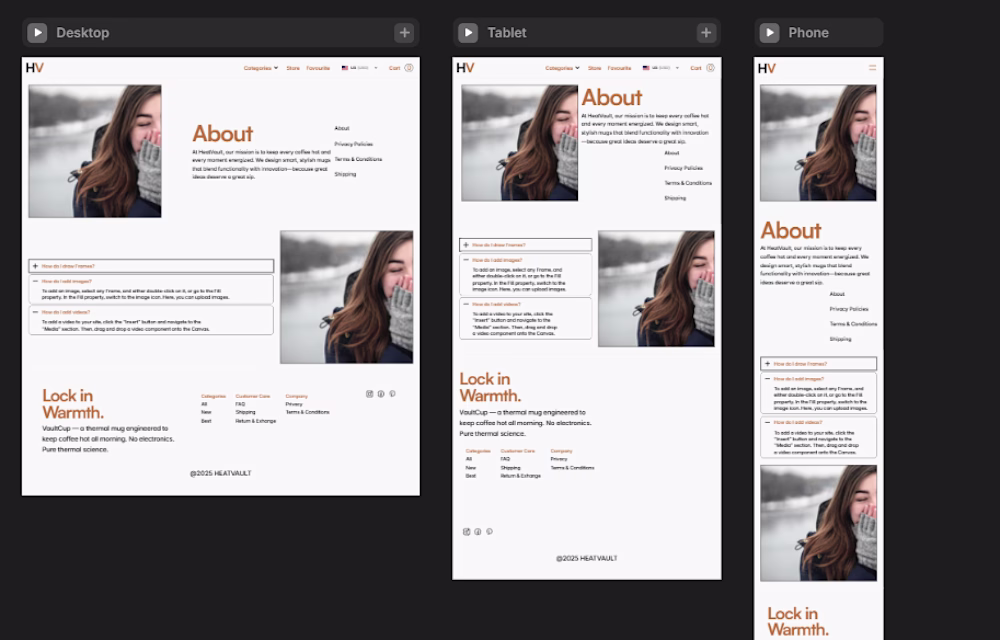Select the top hero image in Desktop frame

(x=95, y=151)
